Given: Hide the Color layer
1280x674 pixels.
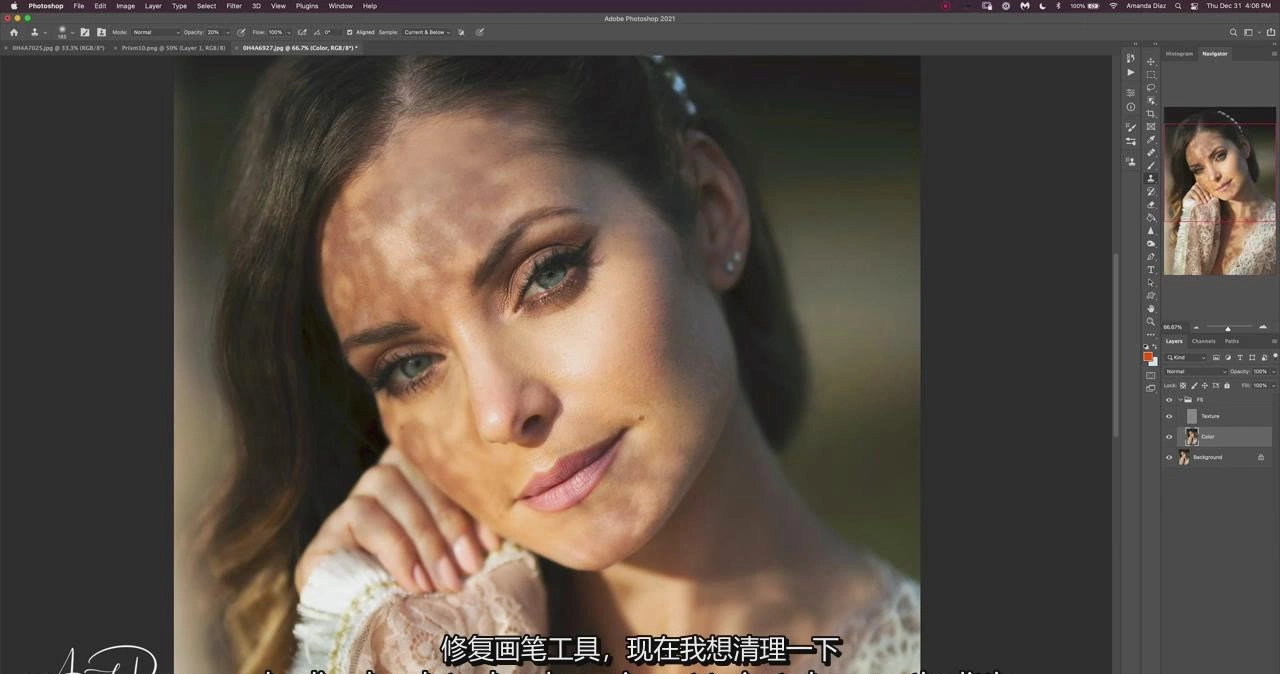Looking at the screenshot, I should (x=1169, y=437).
